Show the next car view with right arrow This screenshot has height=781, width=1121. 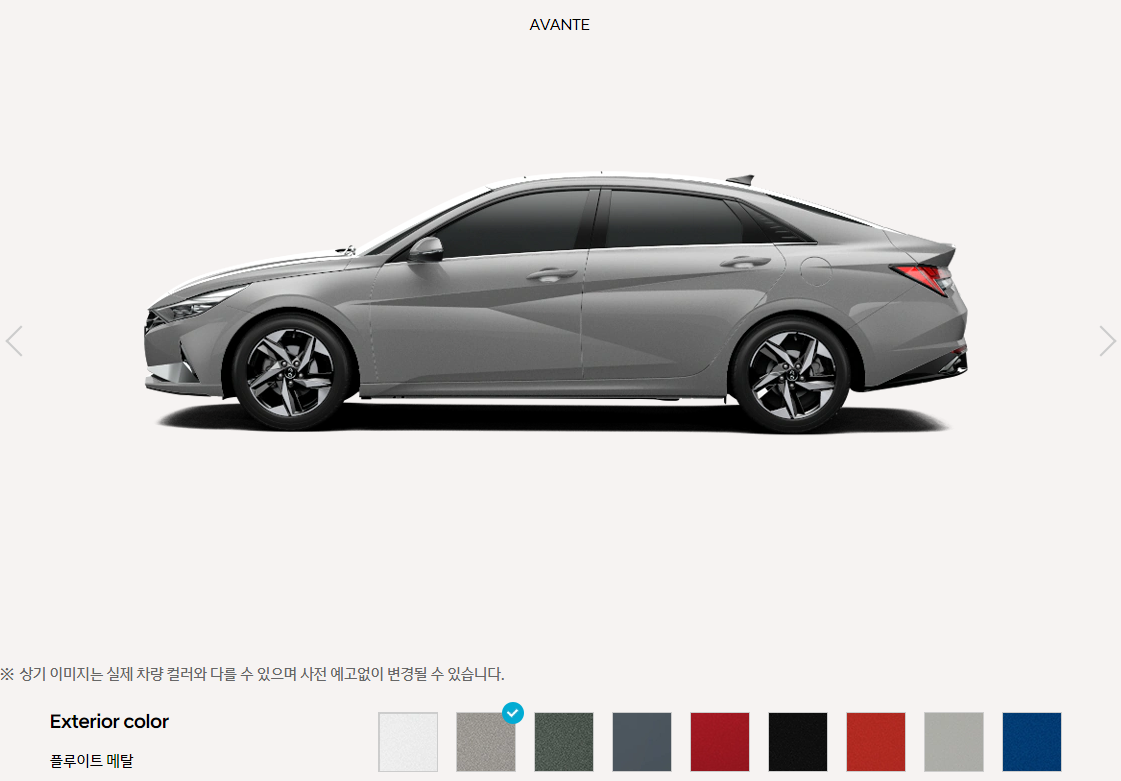(1107, 341)
